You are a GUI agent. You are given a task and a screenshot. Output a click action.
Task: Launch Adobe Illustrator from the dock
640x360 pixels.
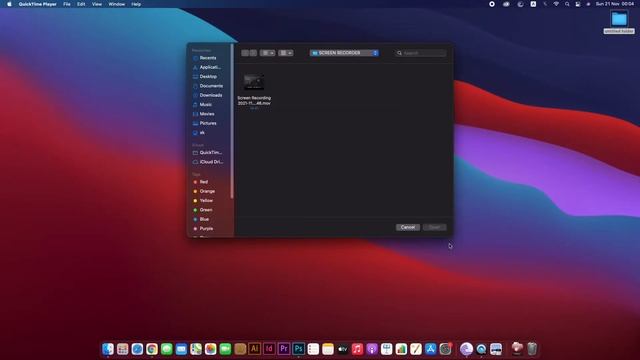pyautogui.click(x=254, y=349)
